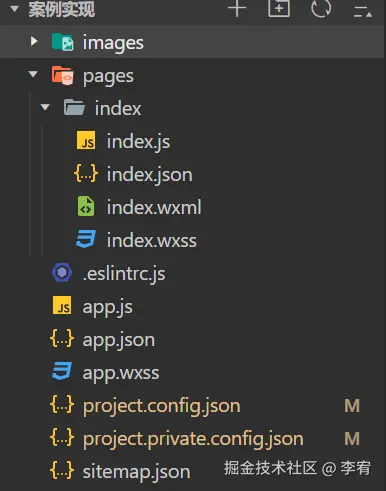Click the index folder icon
386x491 pixels.
(x=74, y=107)
